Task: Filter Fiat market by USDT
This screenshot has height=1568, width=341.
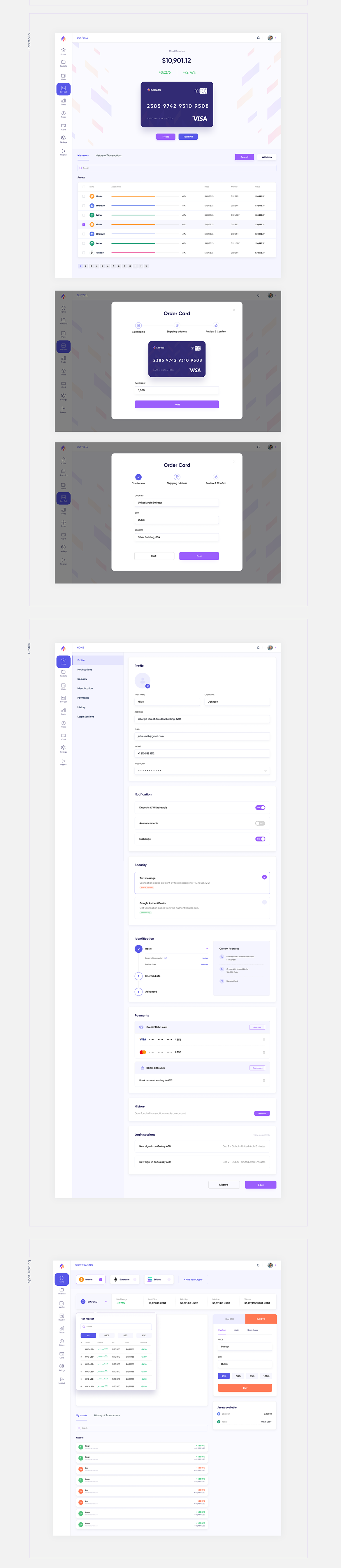Action: [107, 1335]
